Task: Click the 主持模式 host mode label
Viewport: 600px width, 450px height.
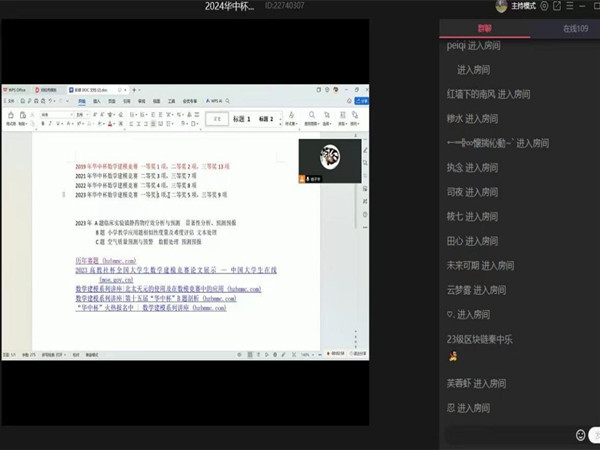Action: tap(523, 6)
